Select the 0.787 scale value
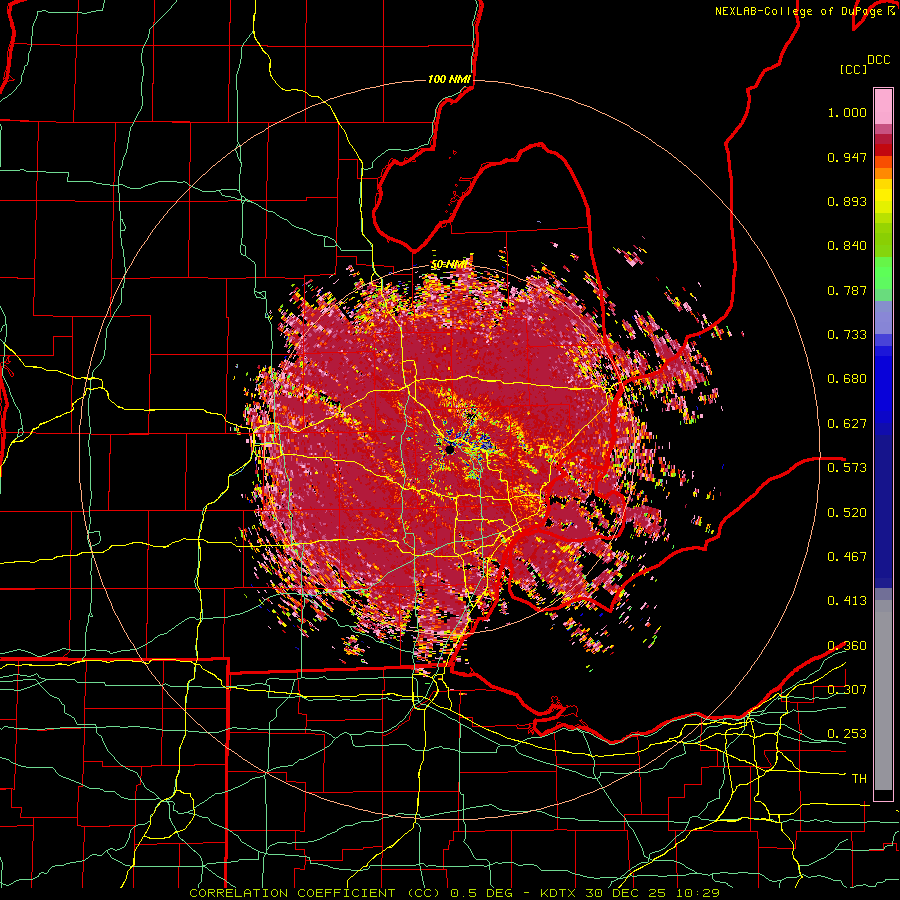 click(847, 290)
